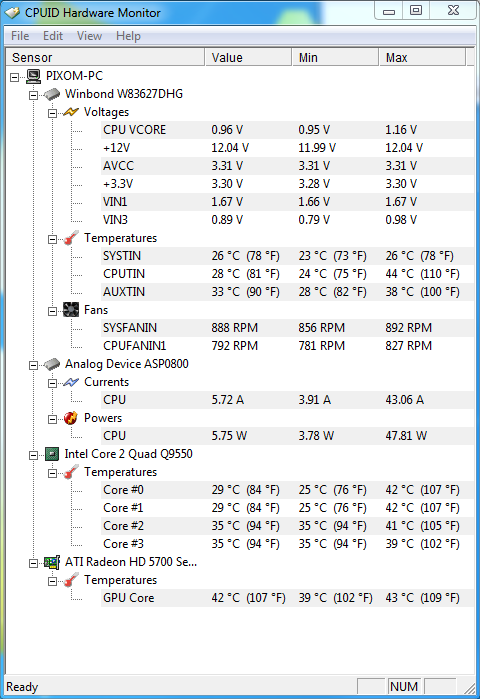The image size is (480, 699).
Task: Collapse the Intel Core 2 Quad Q9550 node
Action: pyautogui.click(x=33, y=455)
